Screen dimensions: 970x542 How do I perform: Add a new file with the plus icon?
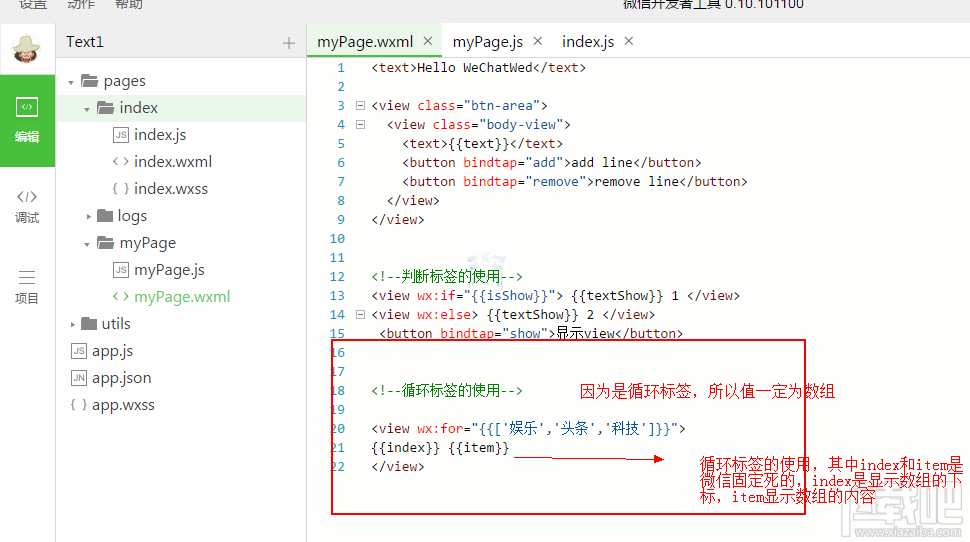tap(288, 43)
